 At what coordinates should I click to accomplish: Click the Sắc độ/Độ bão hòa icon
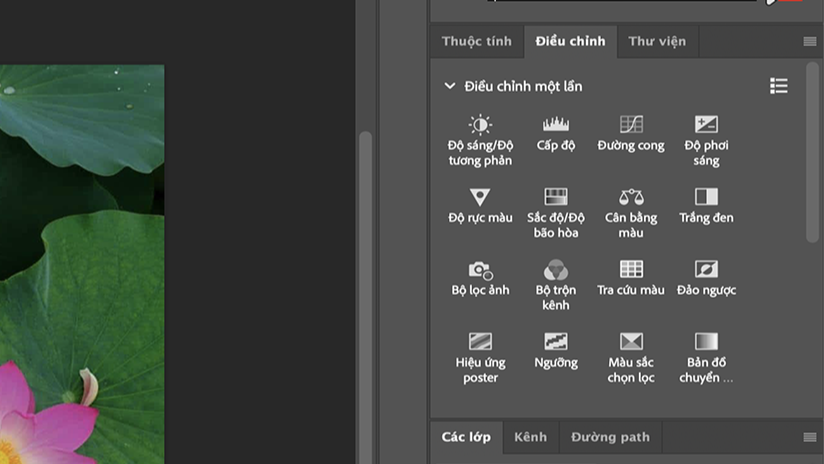pyautogui.click(x=556, y=197)
